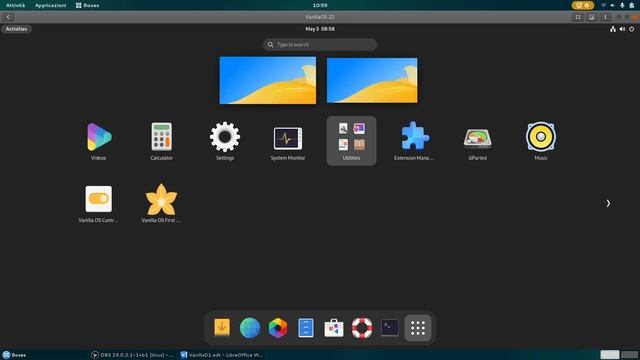Click the Boxes screenshot button
Screen dimensions: 640x360
click(591, 17)
